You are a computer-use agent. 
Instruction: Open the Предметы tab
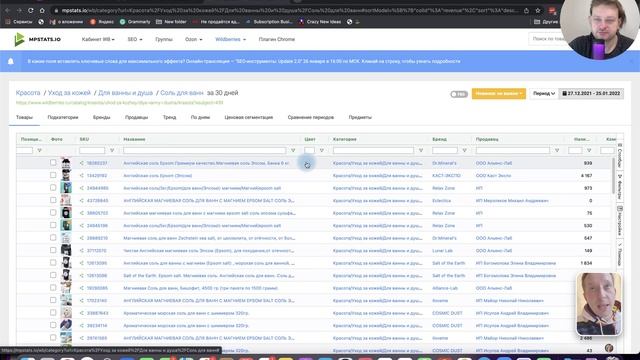[360, 117]
